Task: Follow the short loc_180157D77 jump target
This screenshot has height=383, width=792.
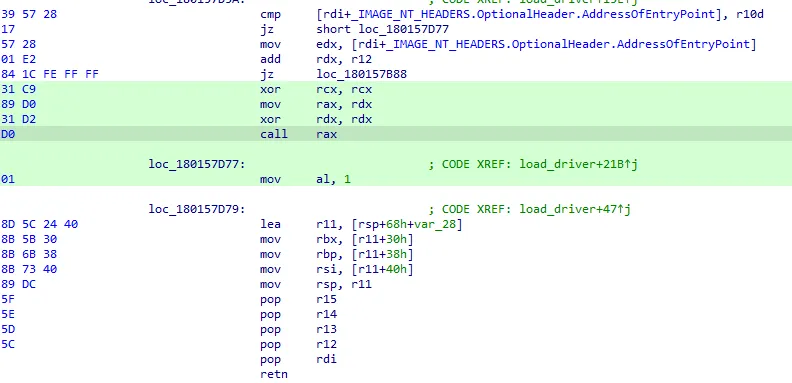Action: (x=382, y=29)
